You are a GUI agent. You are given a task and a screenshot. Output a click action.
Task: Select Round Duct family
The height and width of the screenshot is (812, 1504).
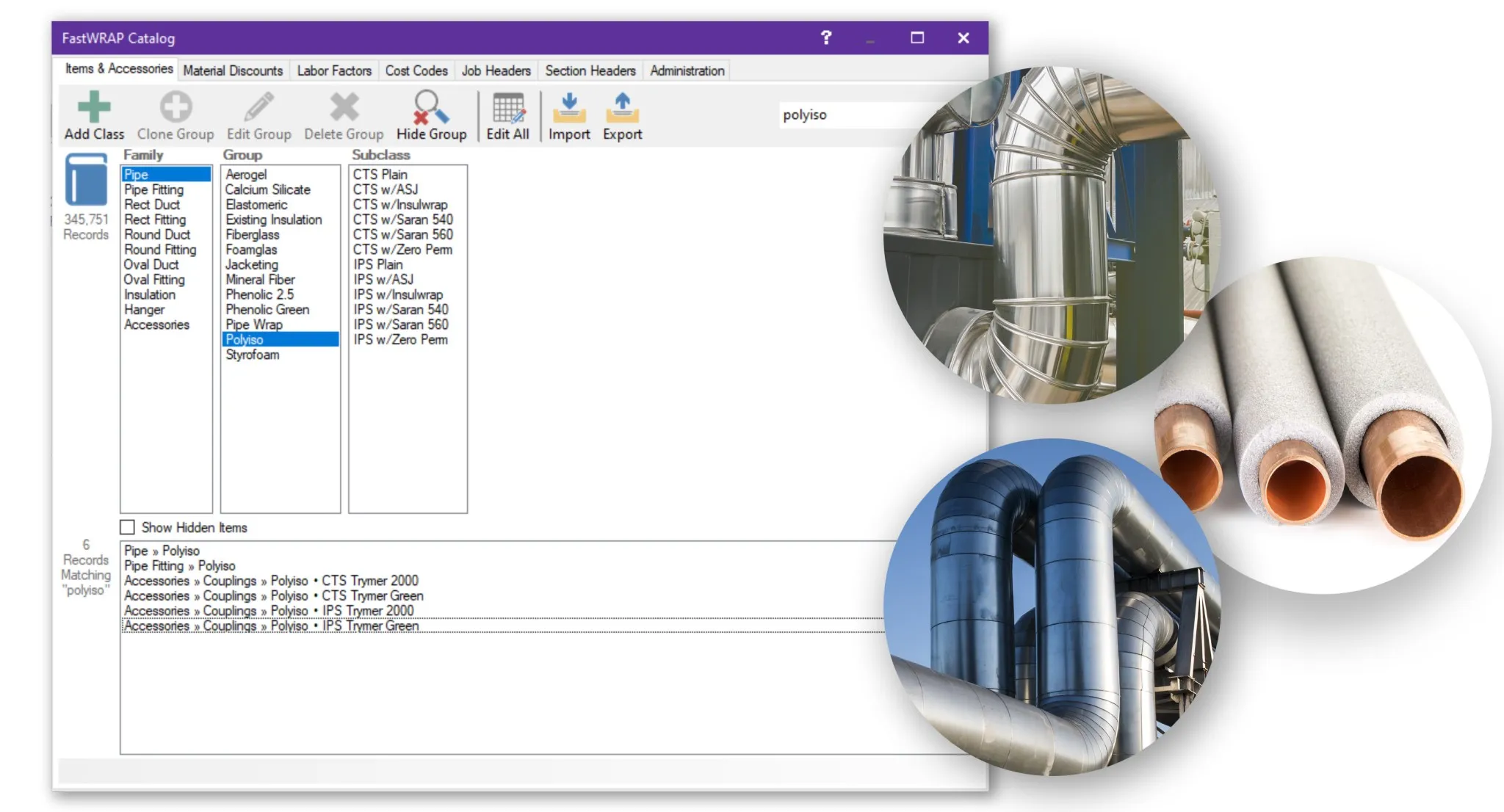pos(167,234)
